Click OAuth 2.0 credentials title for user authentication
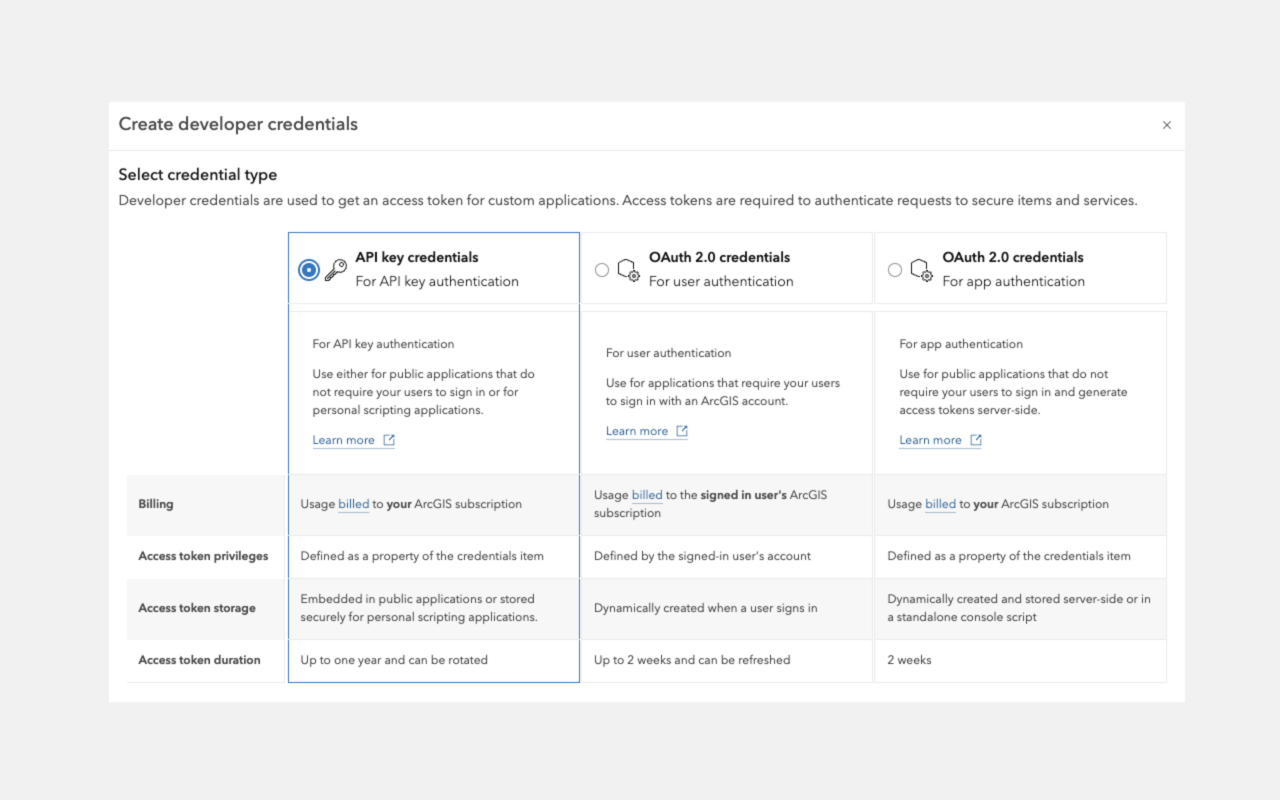The width and height of the screenshot is (1280, 800). (x=719, y=257)
